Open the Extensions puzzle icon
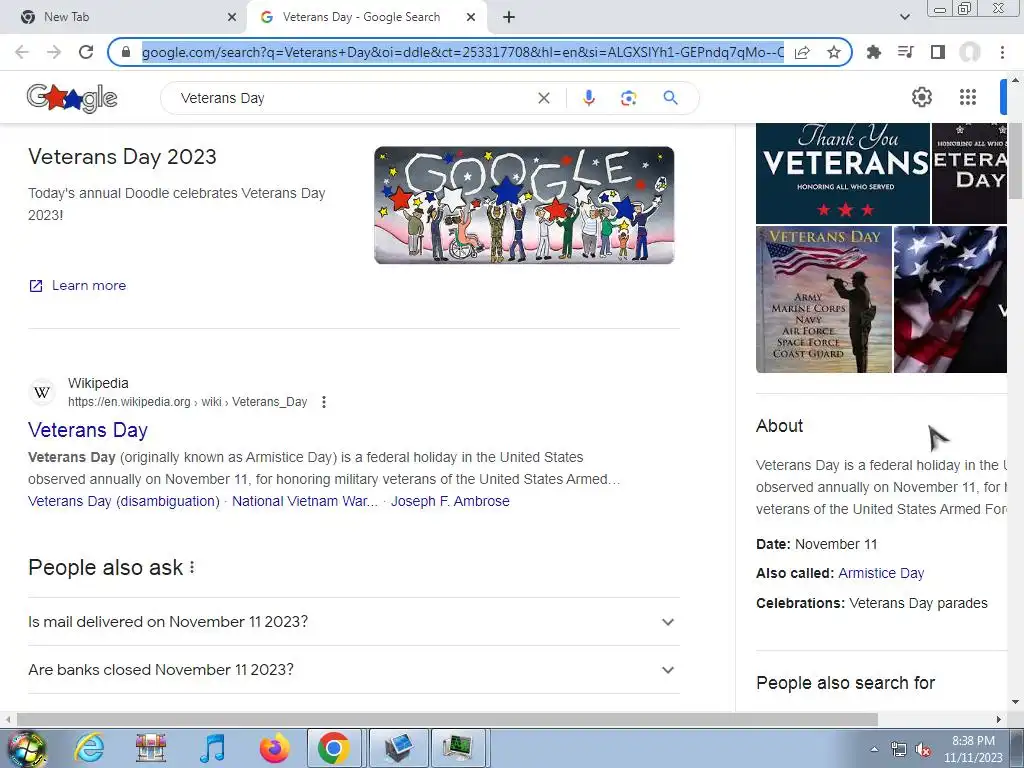 [x=873, y=52]
